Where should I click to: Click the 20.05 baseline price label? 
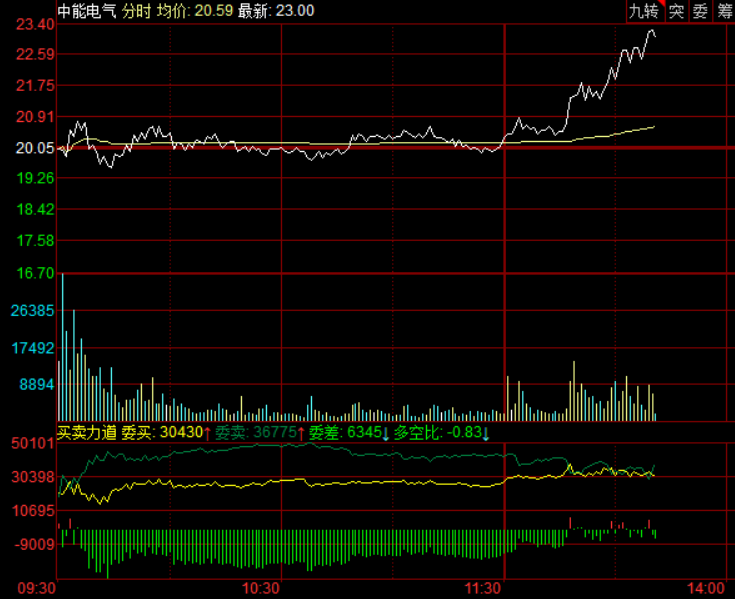pos(35,148)
